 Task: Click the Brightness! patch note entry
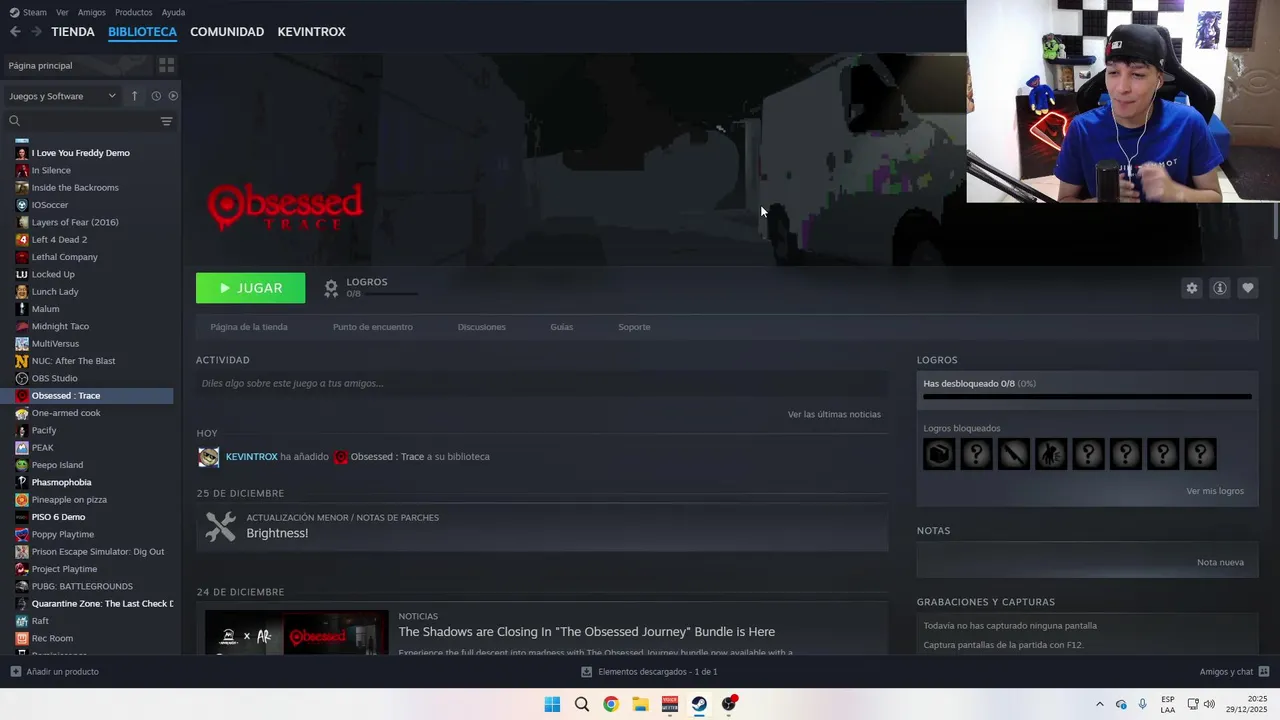[x=542, y=526]
